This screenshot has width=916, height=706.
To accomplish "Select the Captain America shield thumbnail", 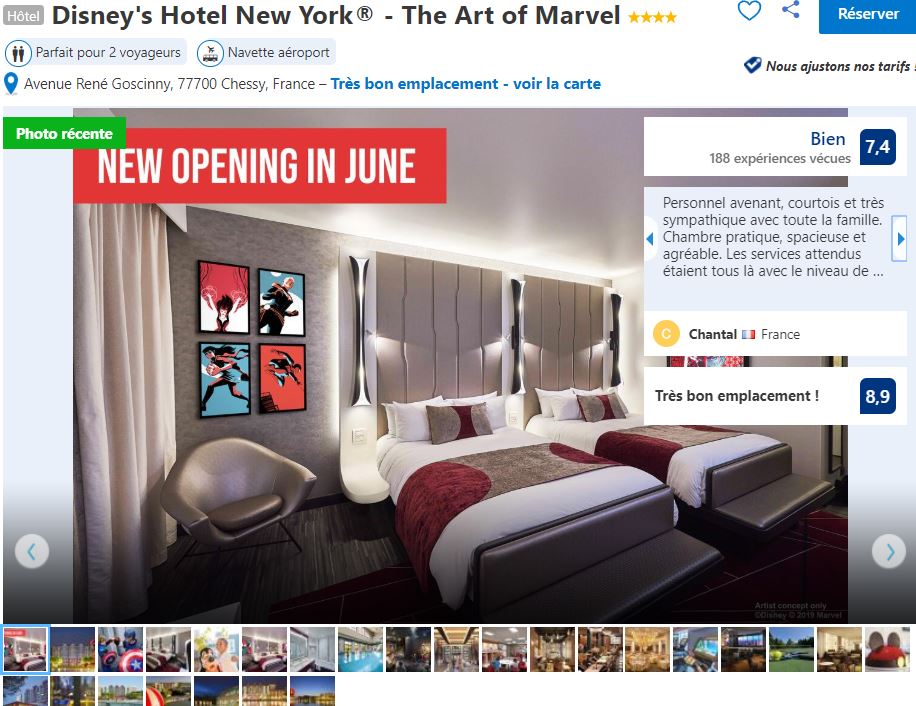I will tap(121, 649).
